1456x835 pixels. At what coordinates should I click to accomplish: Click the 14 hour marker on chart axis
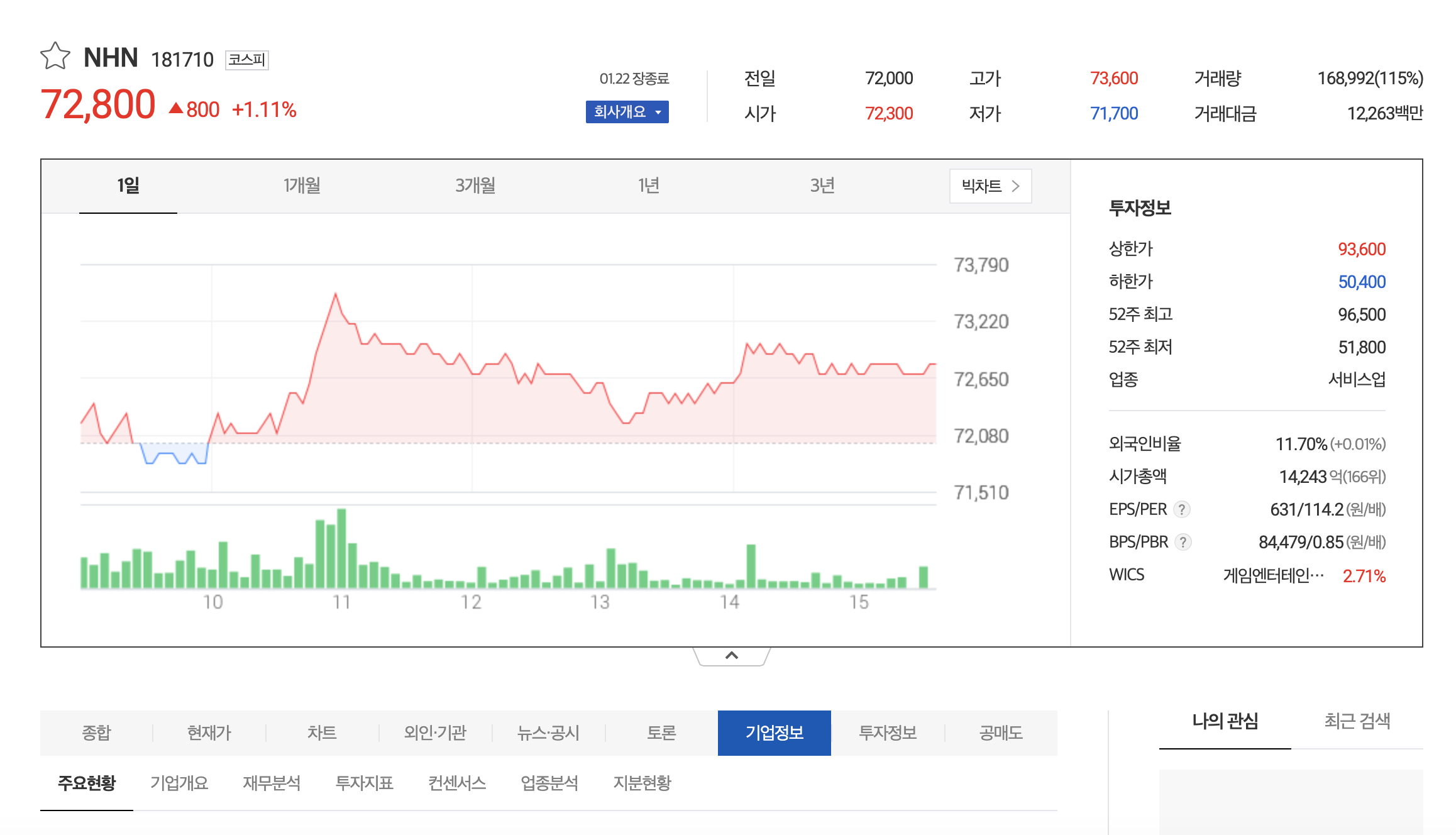point(729,602)
